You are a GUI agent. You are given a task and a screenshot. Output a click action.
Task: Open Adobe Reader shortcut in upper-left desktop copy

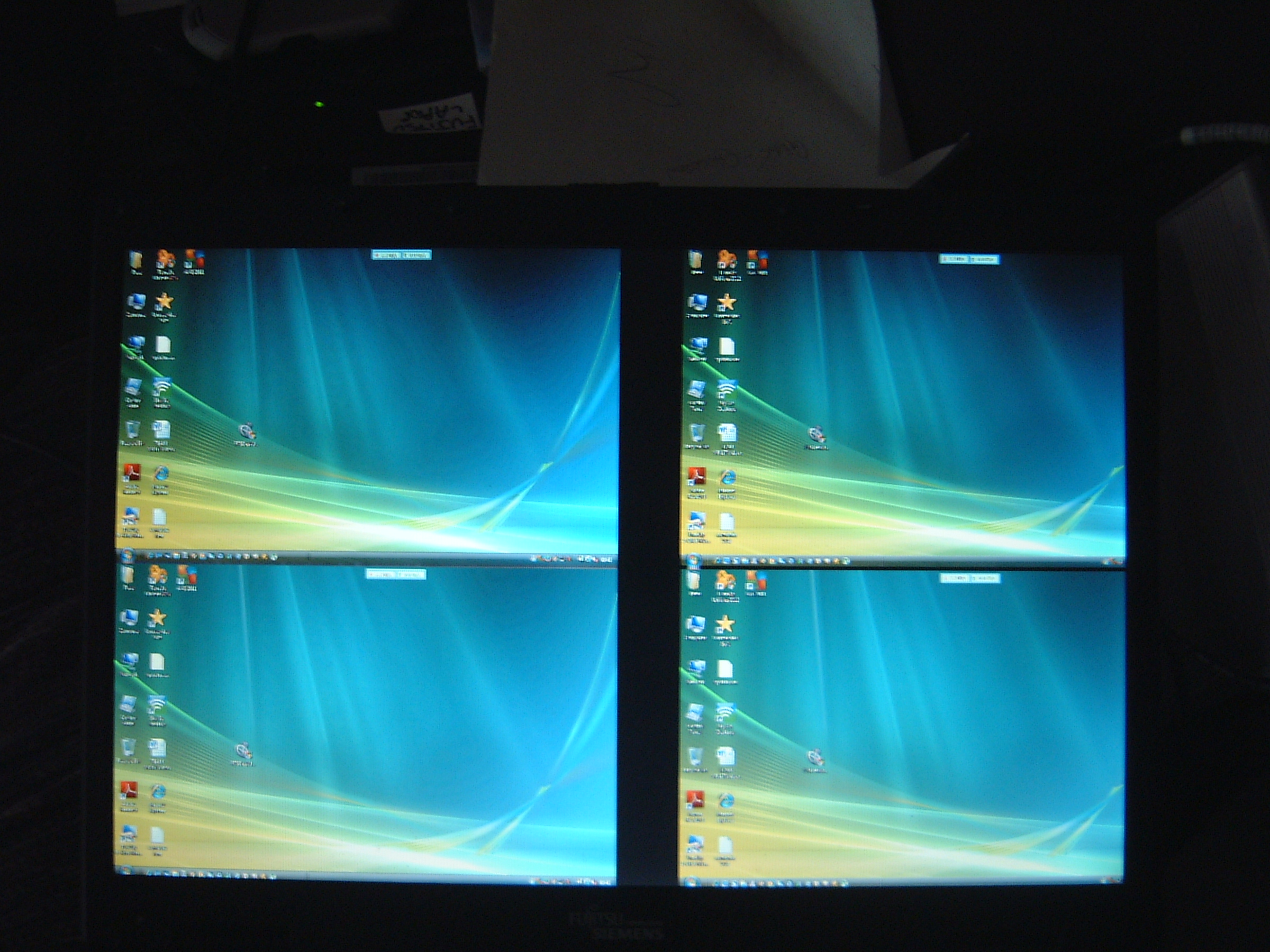pos(133,474)
